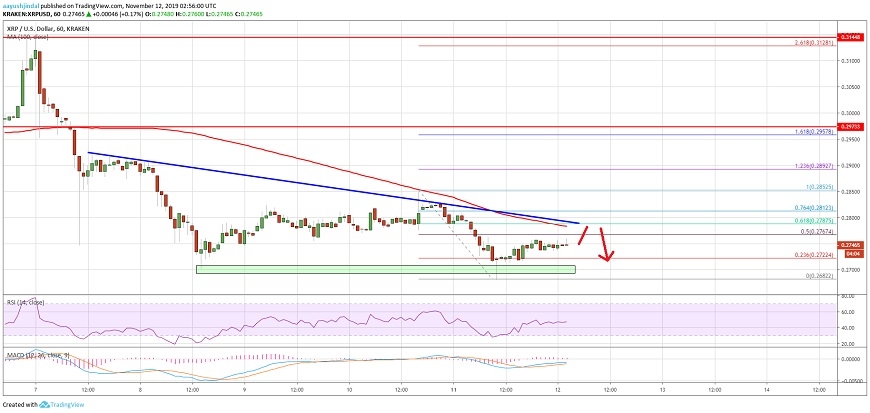Click the '7' date label on time axis
This screenshot has width=870, height=413.
click(x=36, y=390)
